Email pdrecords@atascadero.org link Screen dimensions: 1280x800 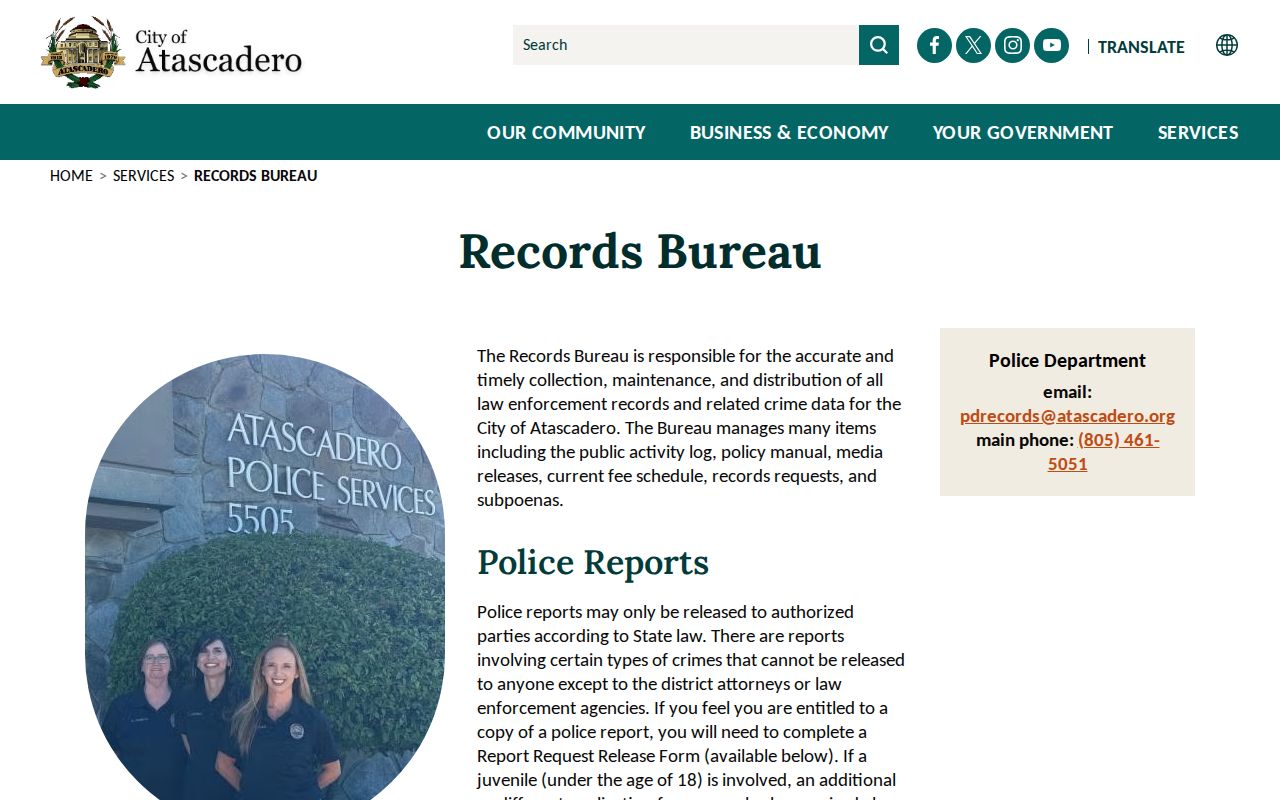pos(1067,416)
